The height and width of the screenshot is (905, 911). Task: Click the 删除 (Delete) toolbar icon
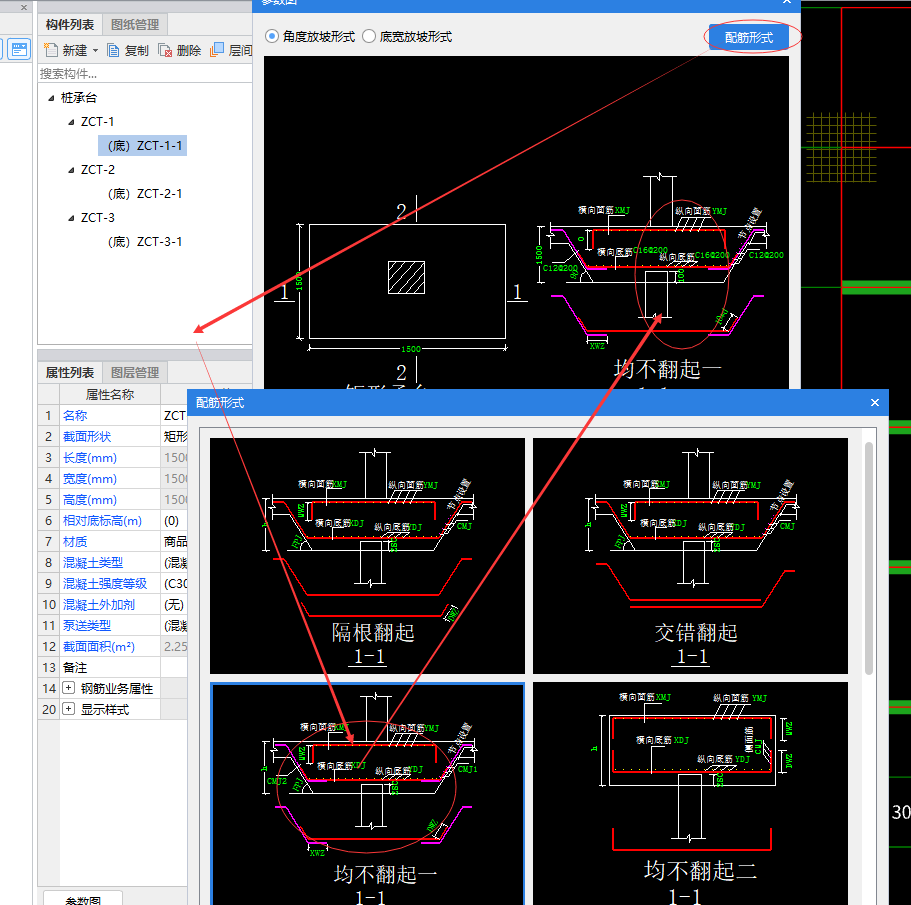point(165,51)
